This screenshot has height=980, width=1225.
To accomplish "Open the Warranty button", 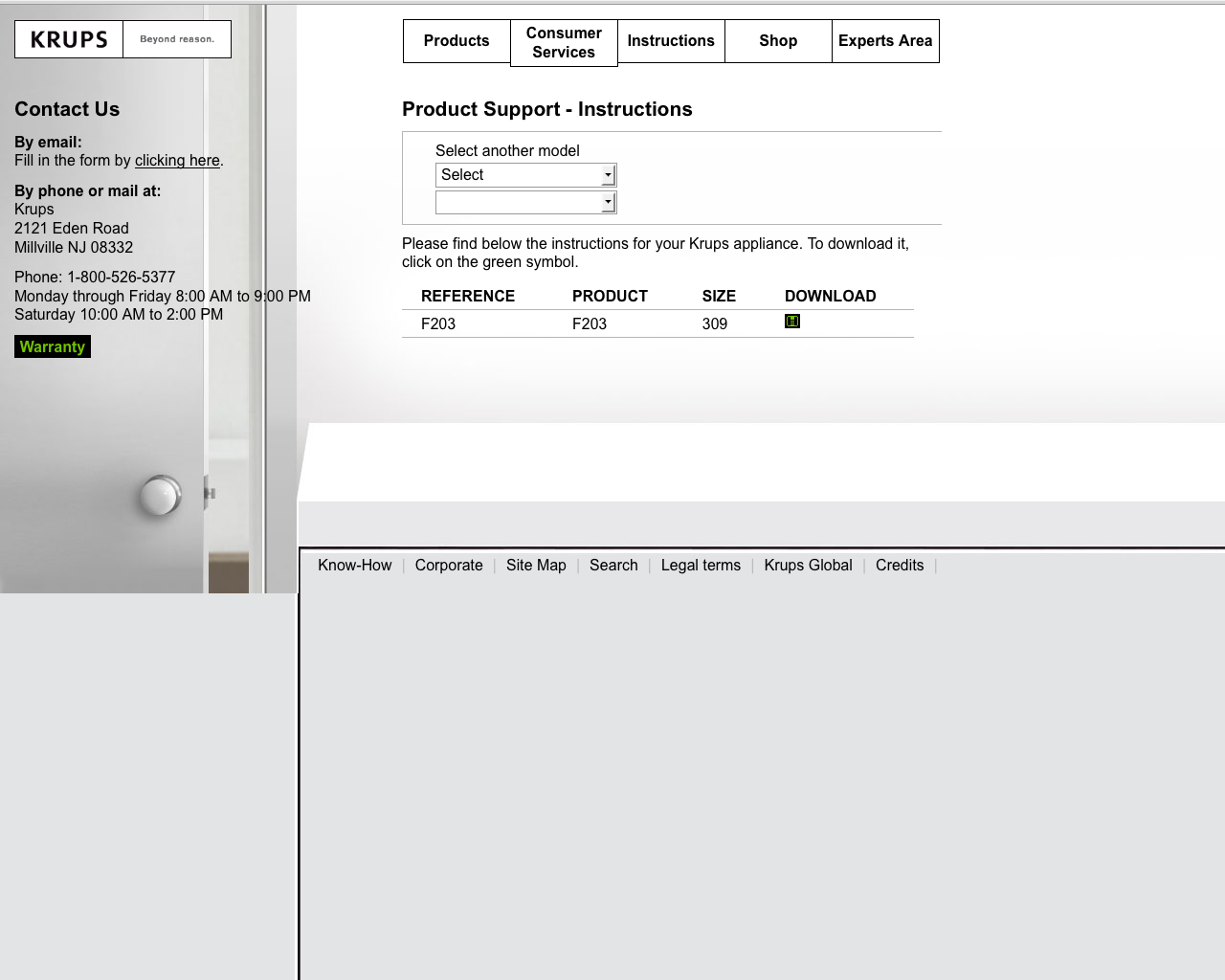I will point(53,346).
